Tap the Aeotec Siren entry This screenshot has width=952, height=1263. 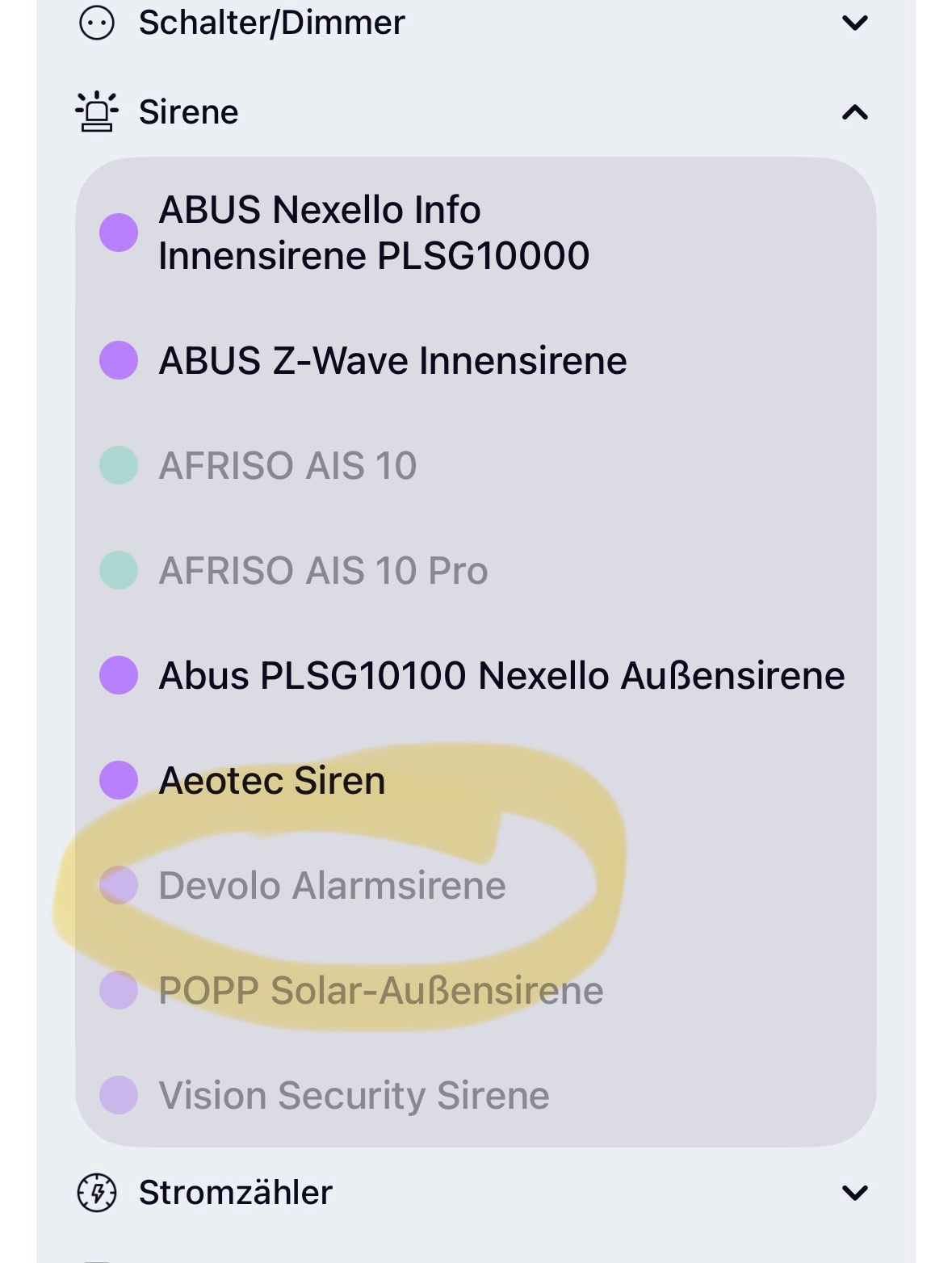tap(272, 780)
